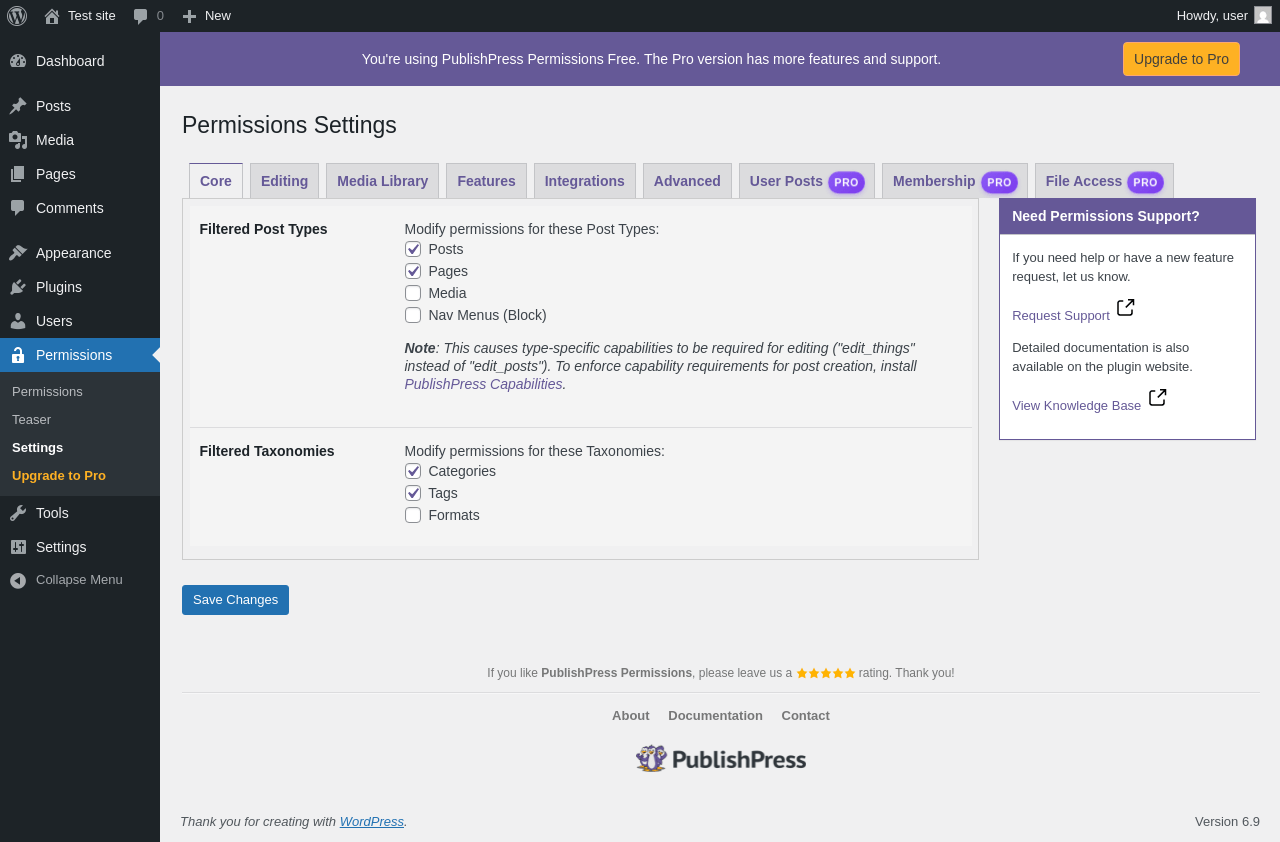Viewport: 1280px width, 842px height.
Task: Select the Features tab
Action: click(x=486, y=181)
